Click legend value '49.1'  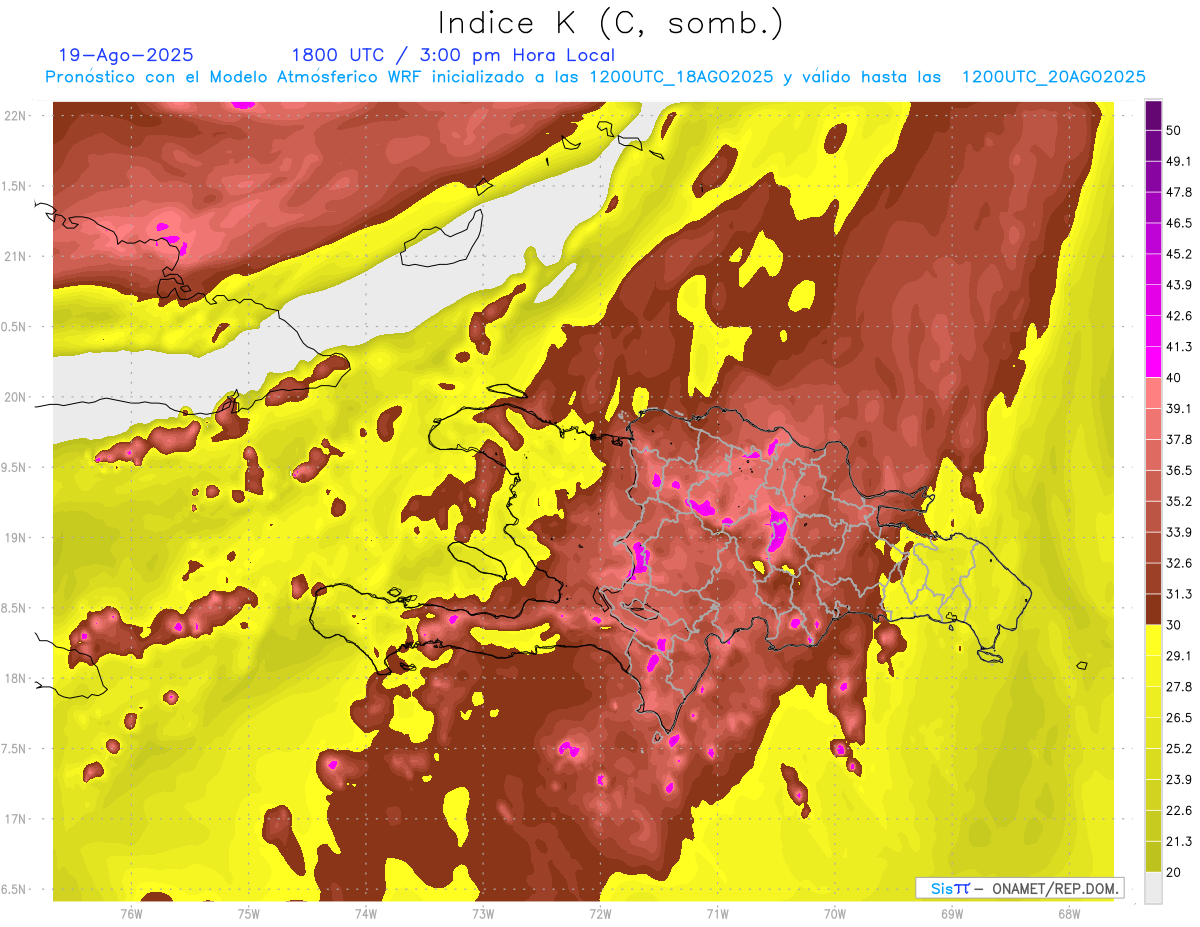1178,161
